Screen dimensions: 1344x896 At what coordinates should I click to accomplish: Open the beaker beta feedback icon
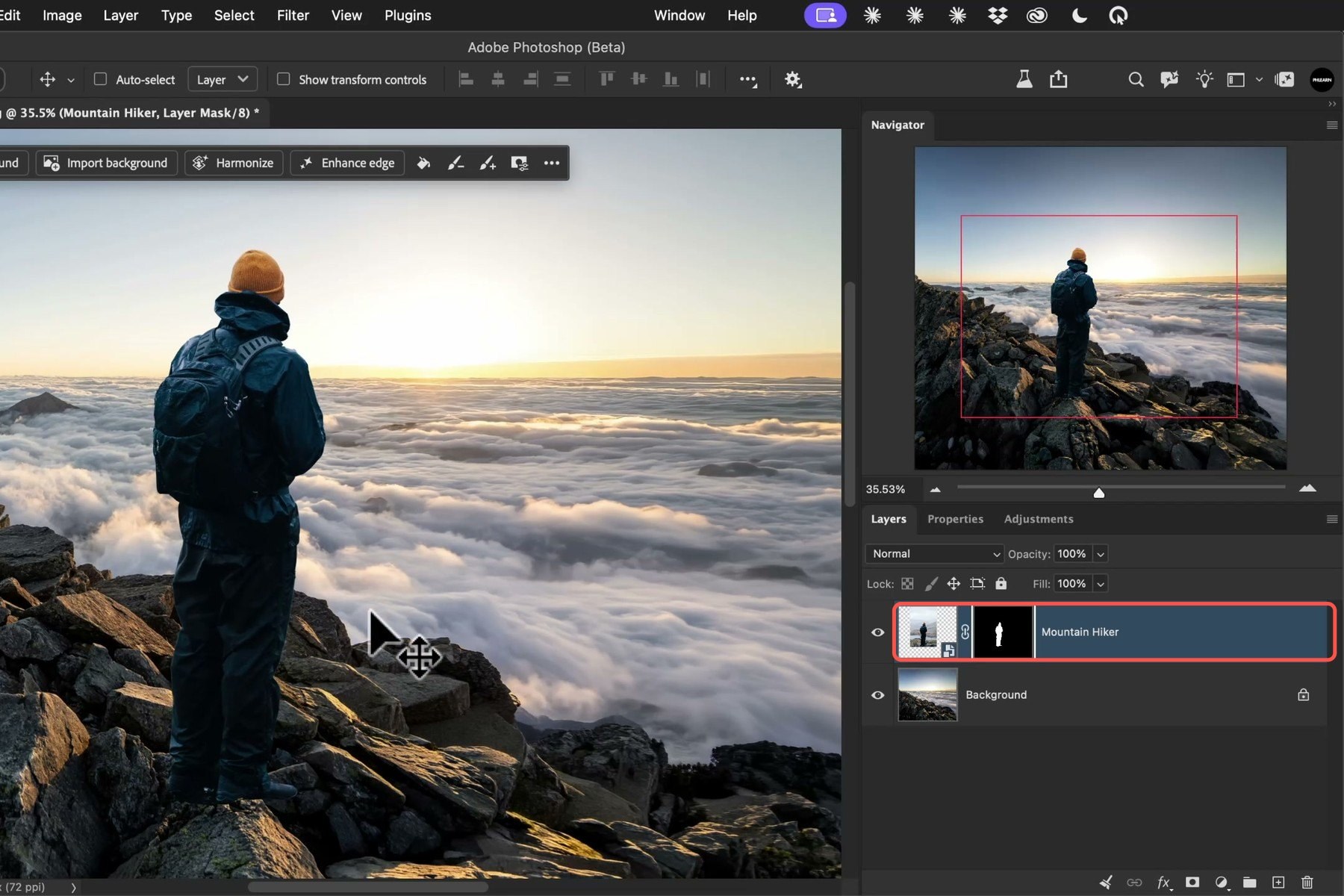(x=1024, y=79)
